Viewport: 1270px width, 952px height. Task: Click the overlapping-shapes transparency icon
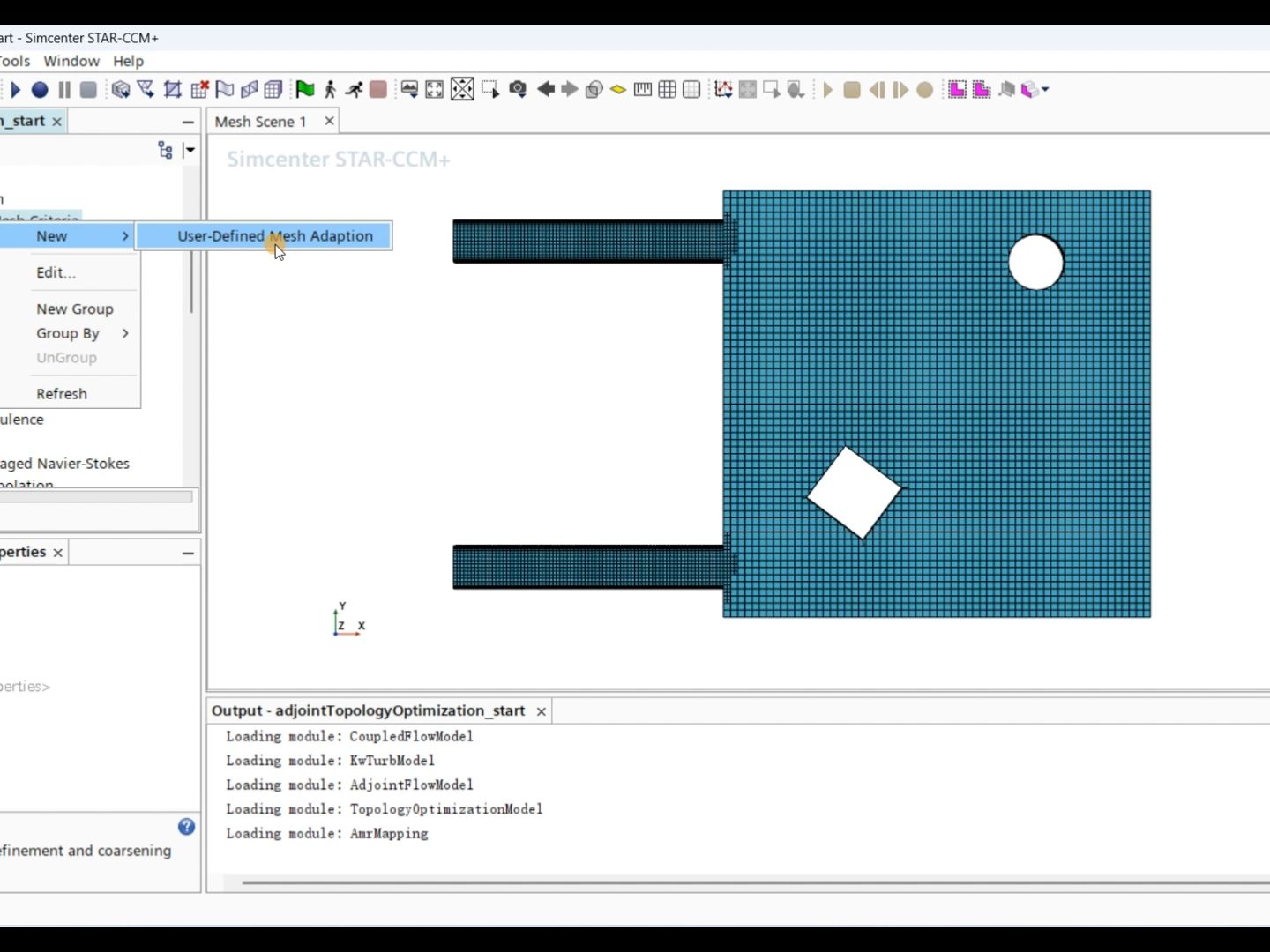tap(594, 89)
